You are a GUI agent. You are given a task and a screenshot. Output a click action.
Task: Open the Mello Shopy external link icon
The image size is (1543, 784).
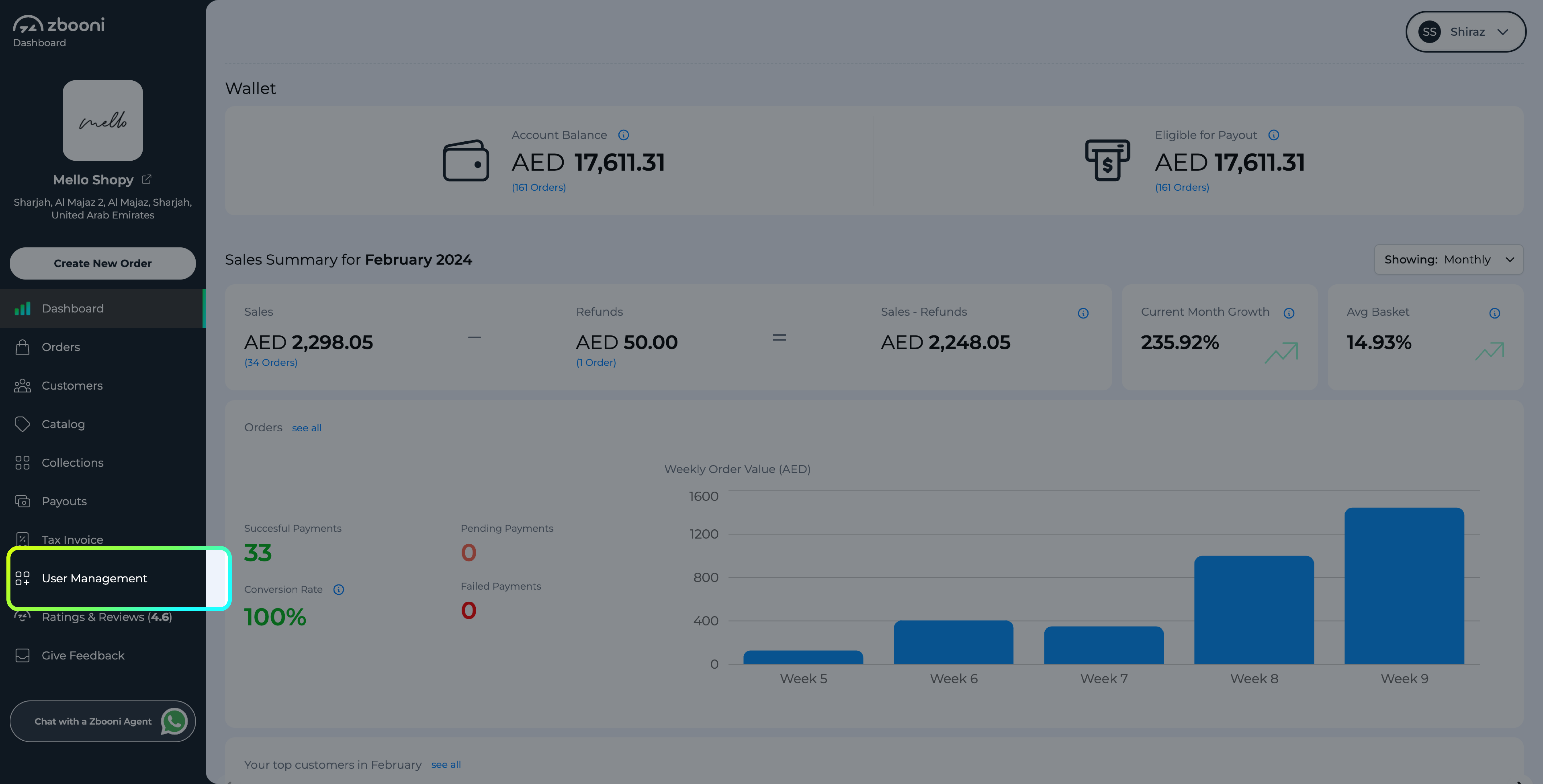pos(147,179)
